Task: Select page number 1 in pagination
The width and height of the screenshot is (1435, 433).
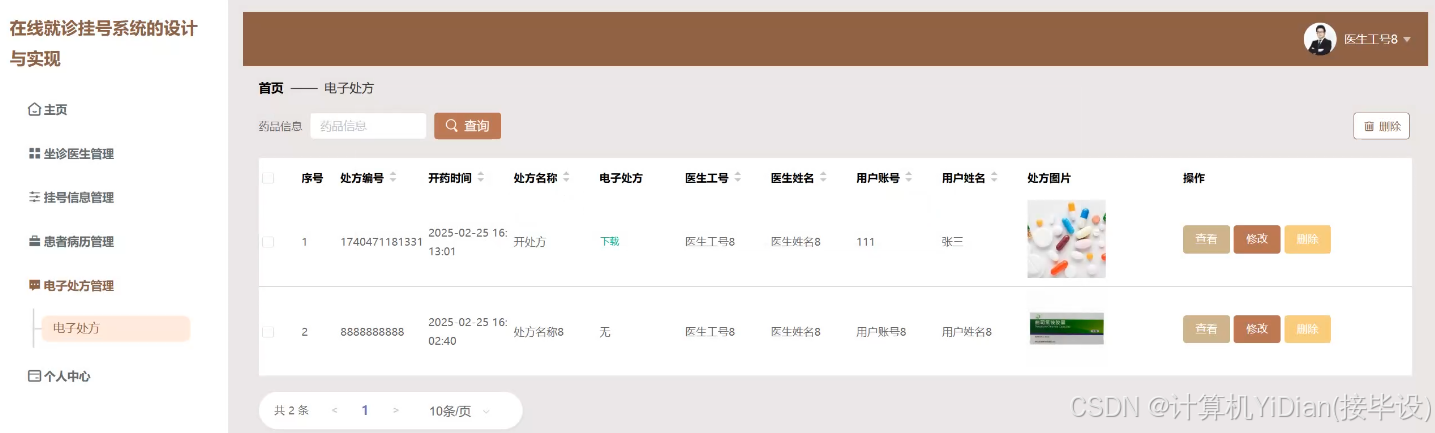Action: tap(365, 411)
